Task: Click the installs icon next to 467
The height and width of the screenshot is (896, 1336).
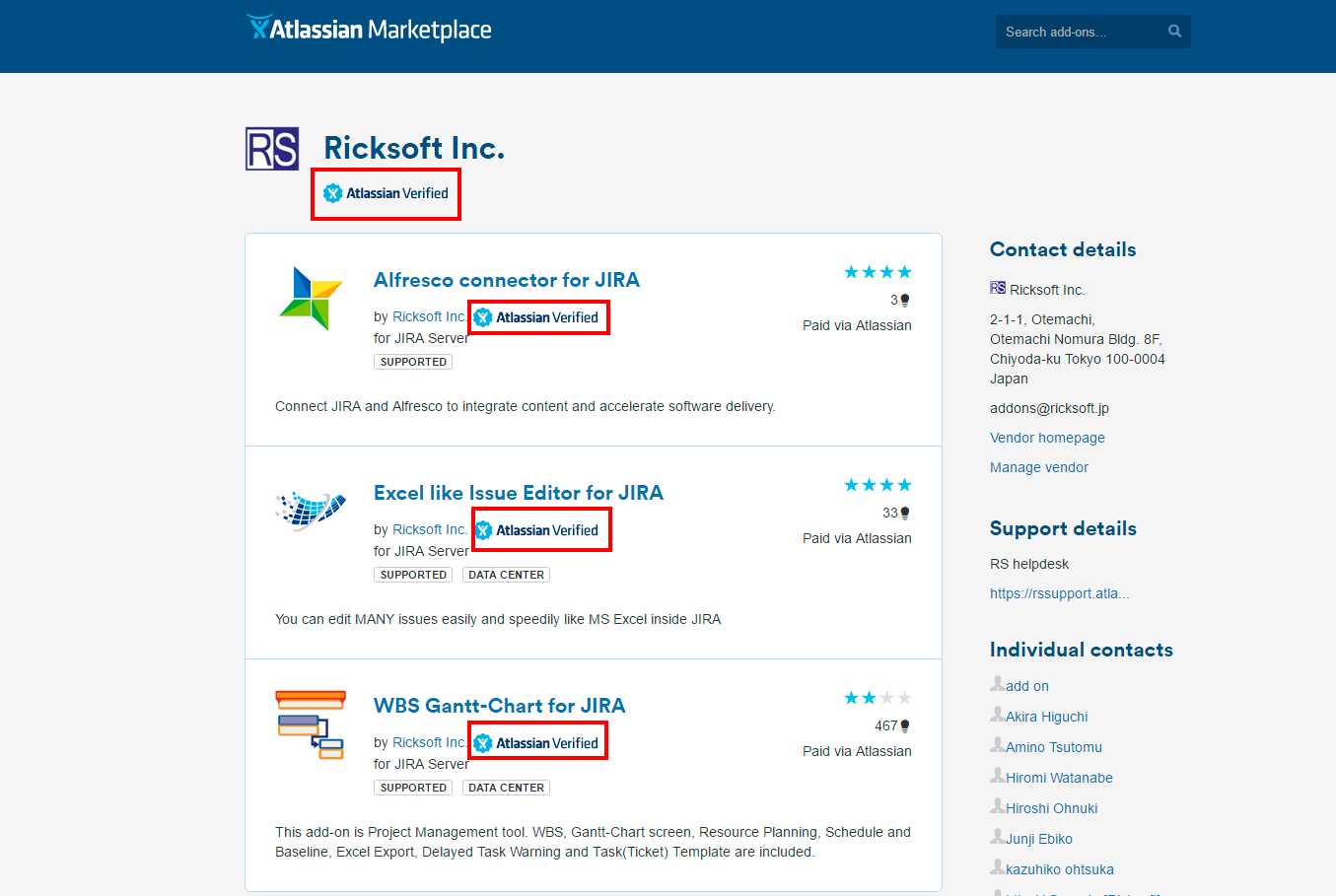Action: 904,725
